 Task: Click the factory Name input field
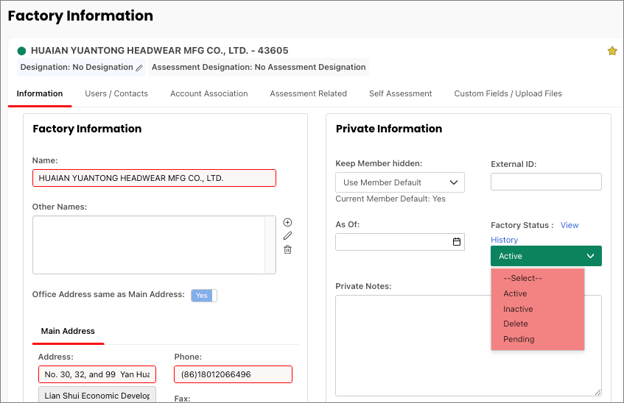154,178
